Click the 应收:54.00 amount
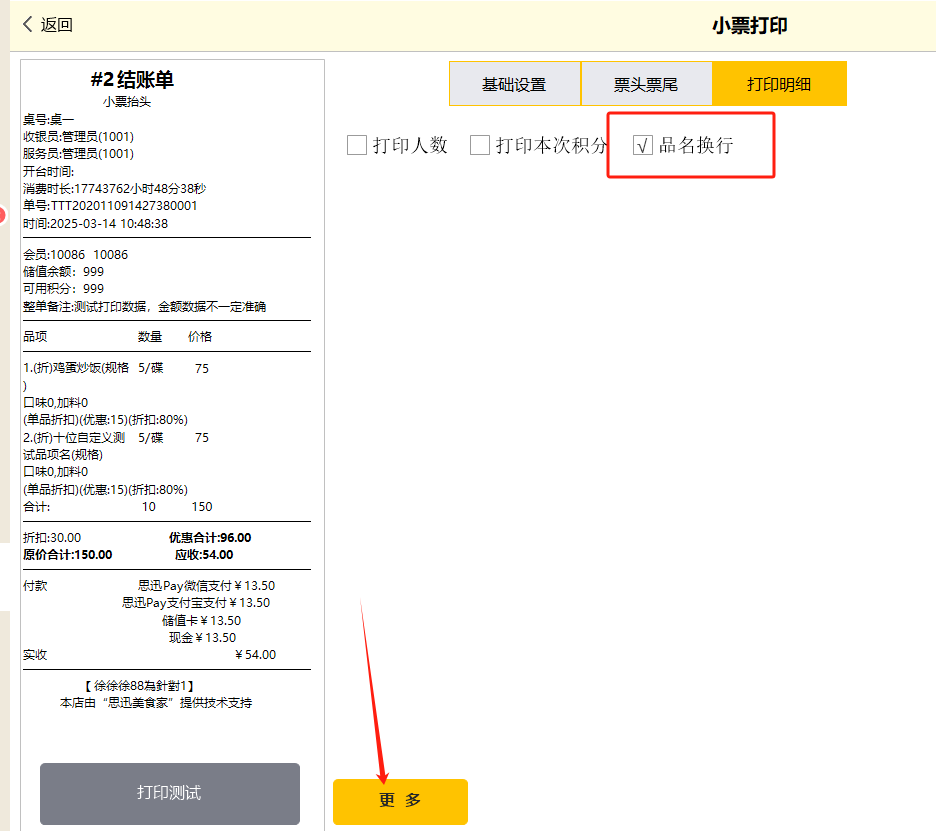The image size is (936, 831). tap(204, 555)
